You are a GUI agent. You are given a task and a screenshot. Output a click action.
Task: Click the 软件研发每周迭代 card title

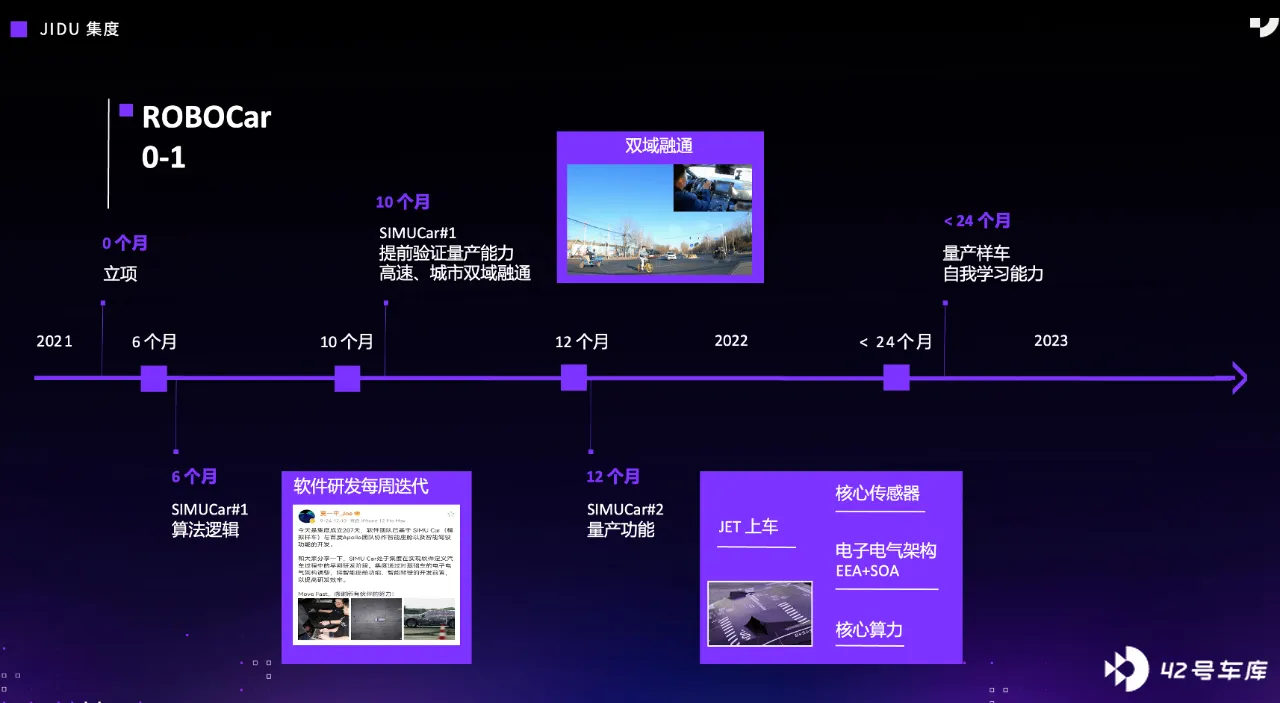click(x=361, y=486)
